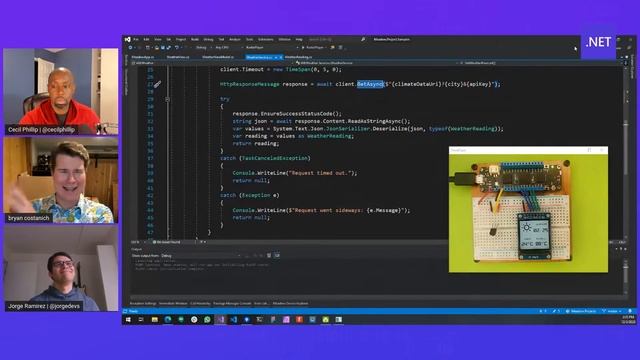Open the Debug menu

(208, 40)
